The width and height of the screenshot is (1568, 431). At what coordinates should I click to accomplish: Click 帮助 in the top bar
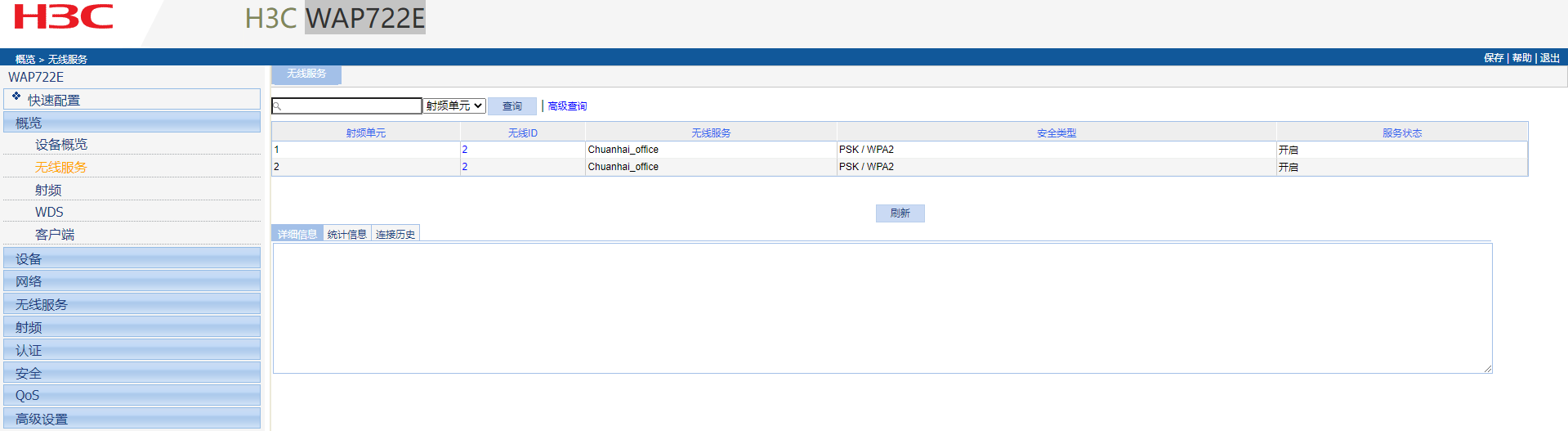[x=1521, y=58]
